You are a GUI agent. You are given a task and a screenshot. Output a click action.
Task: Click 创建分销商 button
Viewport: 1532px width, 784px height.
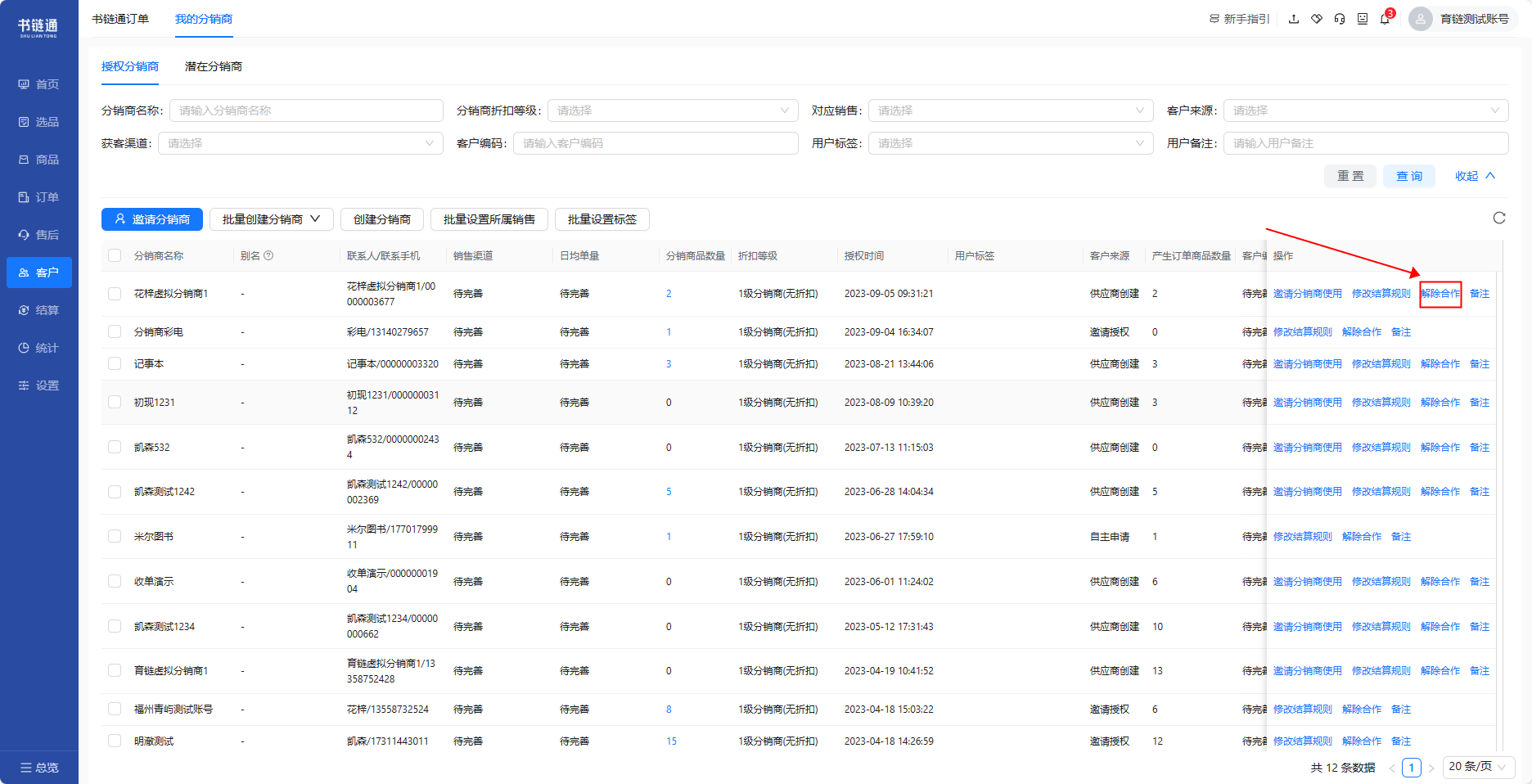point(382,219)
